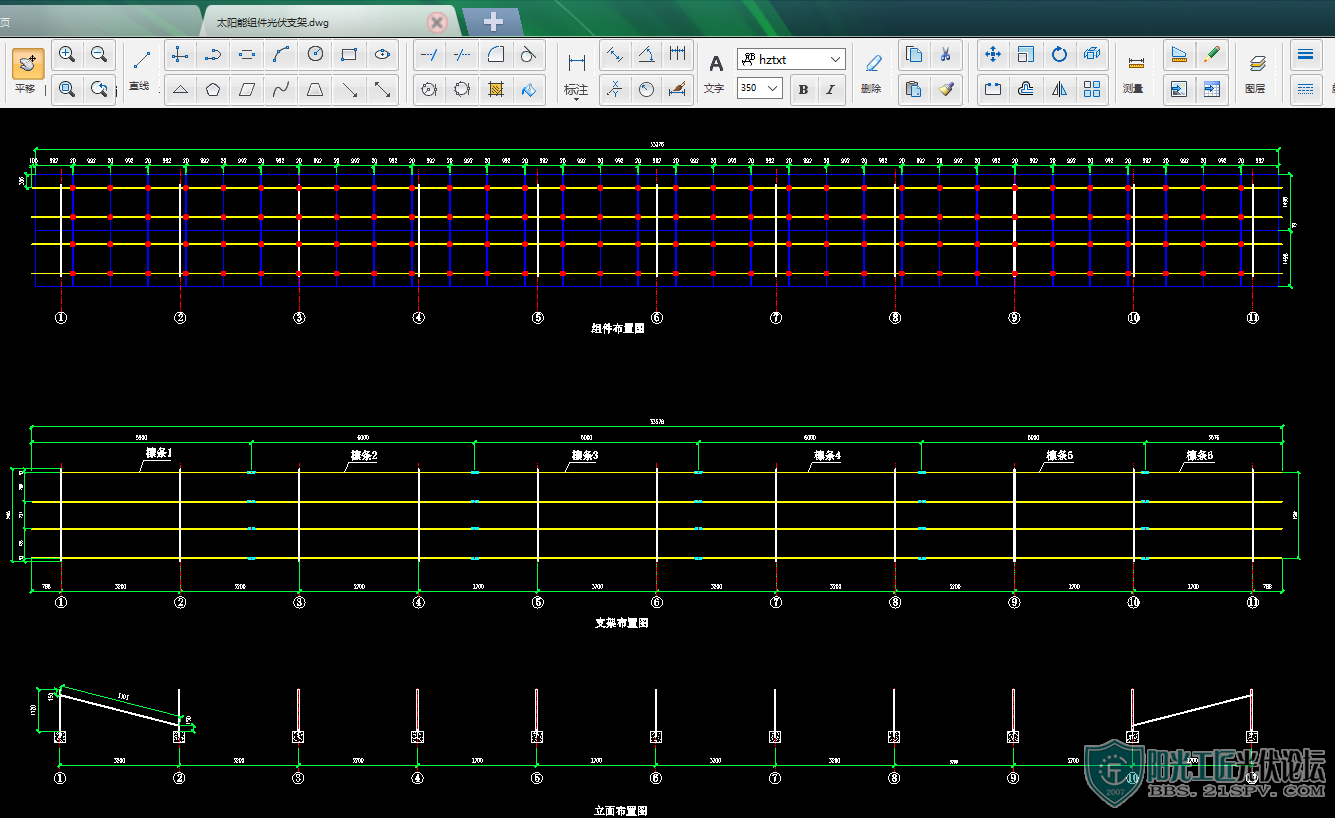
Task: Click the Delete (删除) eraser tool
Action: click(x=871, y=72)
